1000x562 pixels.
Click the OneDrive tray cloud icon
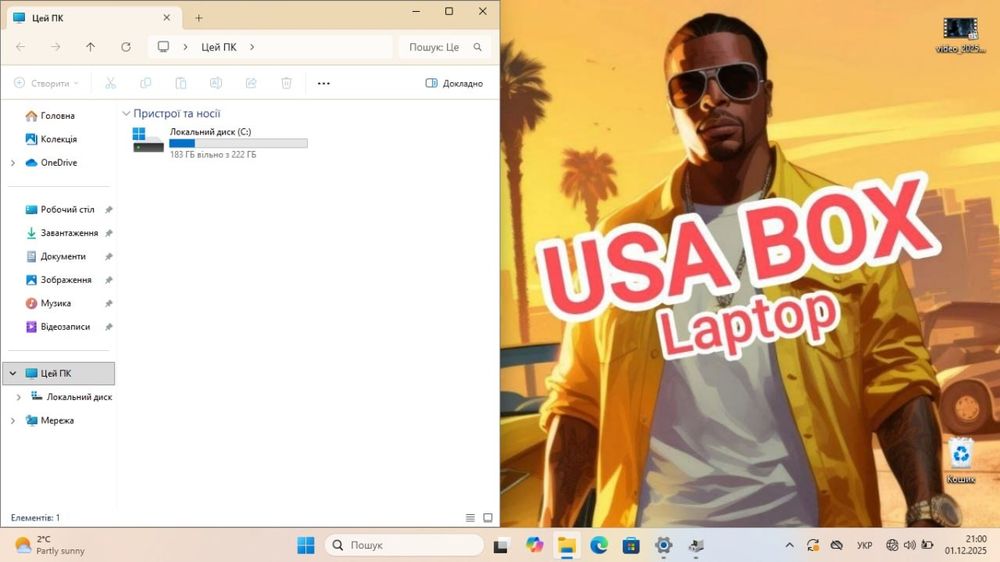(x=836, y=545)
